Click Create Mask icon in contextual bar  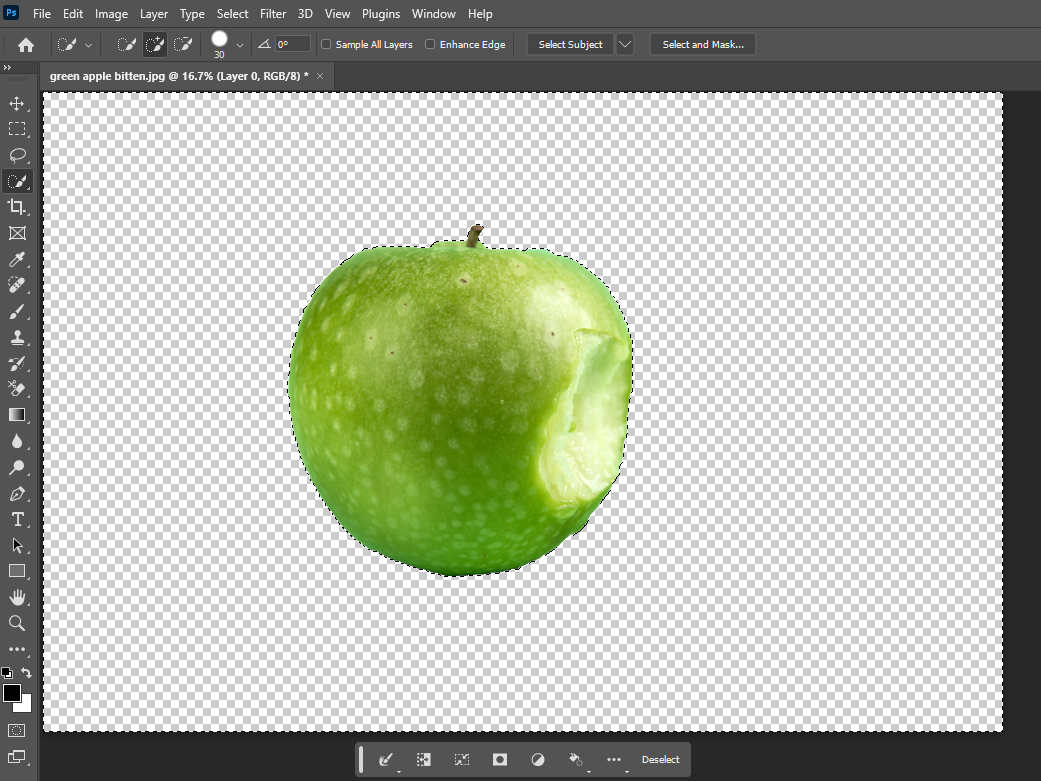tap(500, 760)
